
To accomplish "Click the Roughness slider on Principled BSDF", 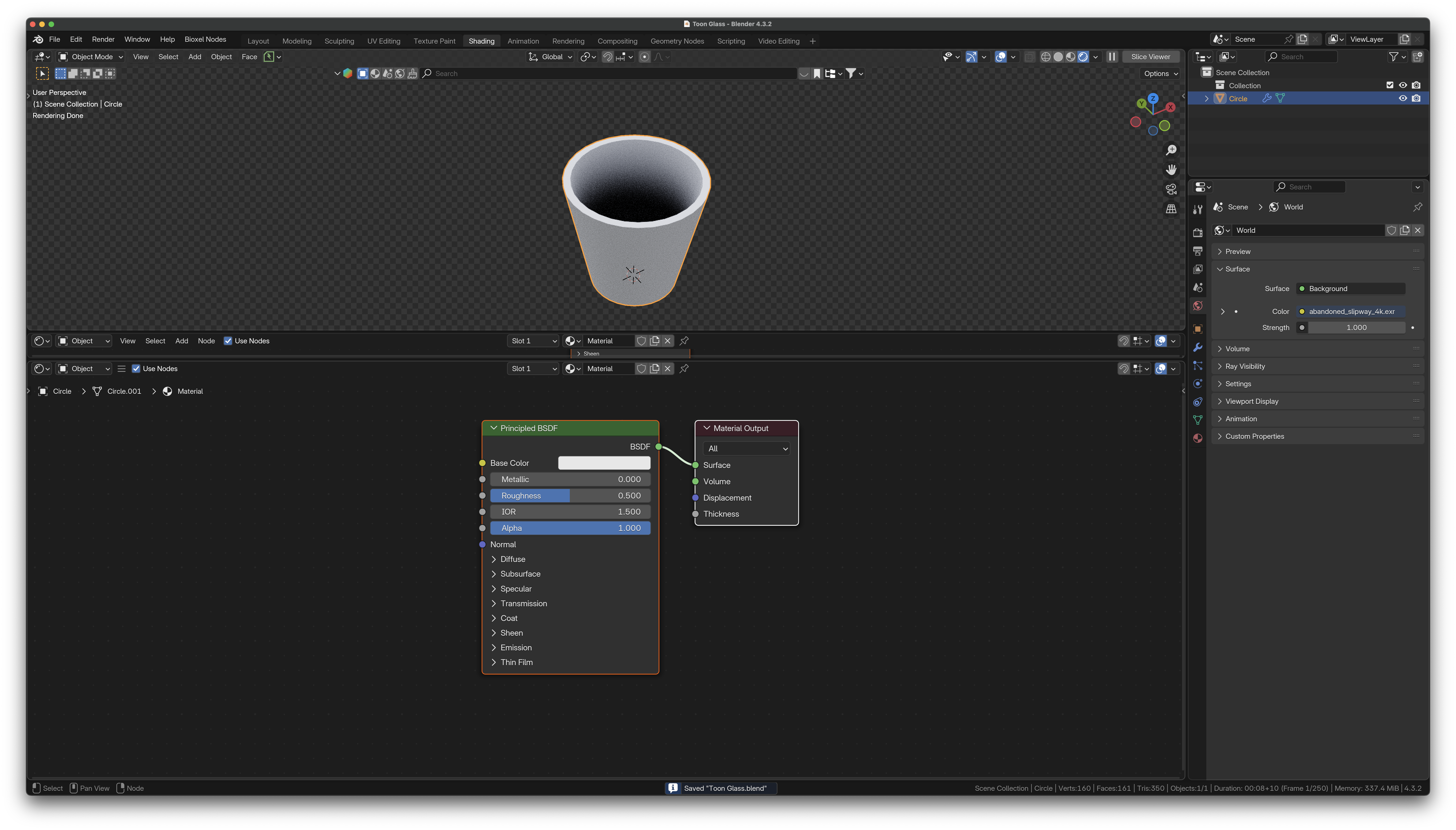I will [570, 496].
